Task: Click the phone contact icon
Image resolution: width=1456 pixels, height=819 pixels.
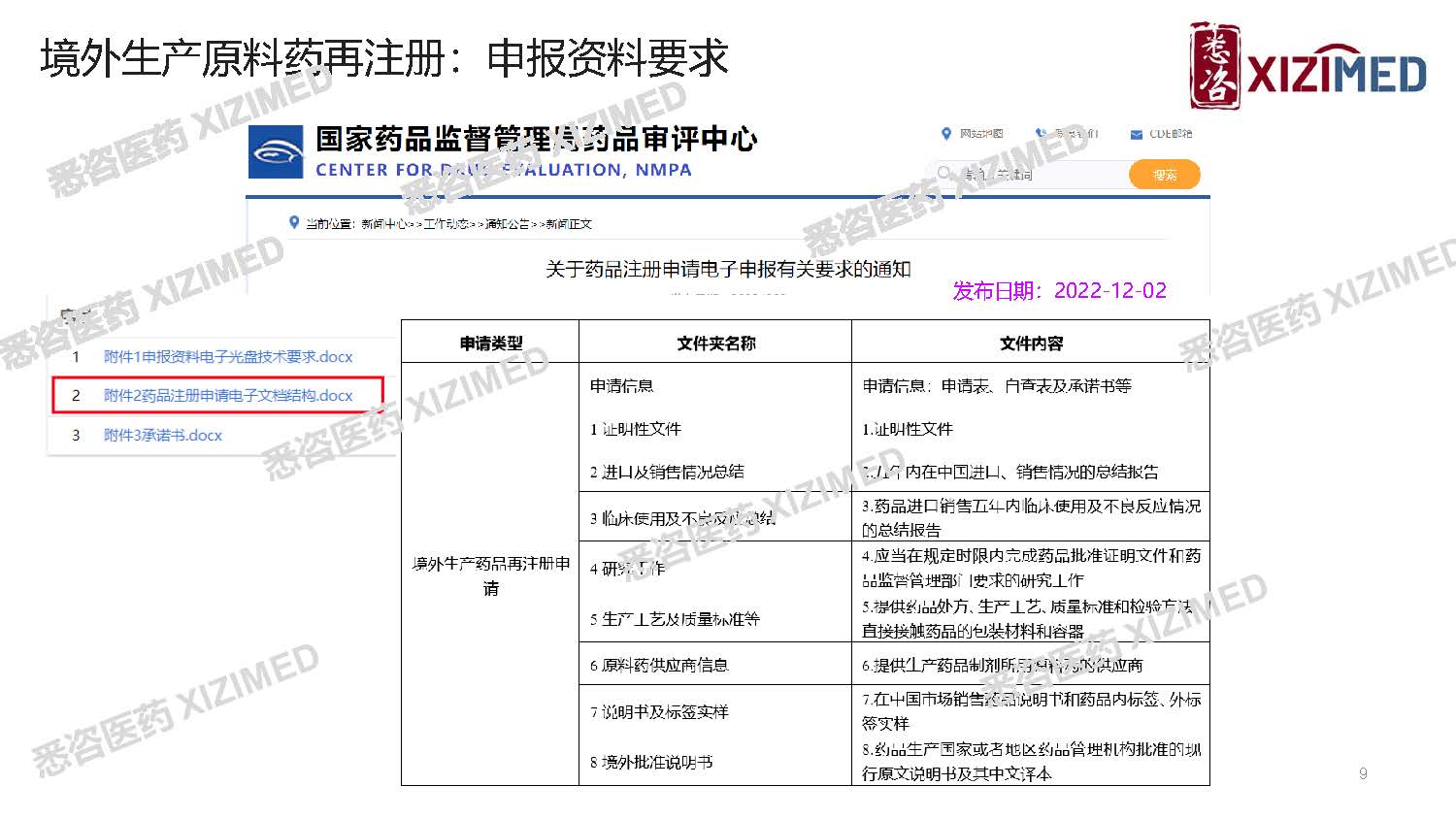Action: (1040, 134)
